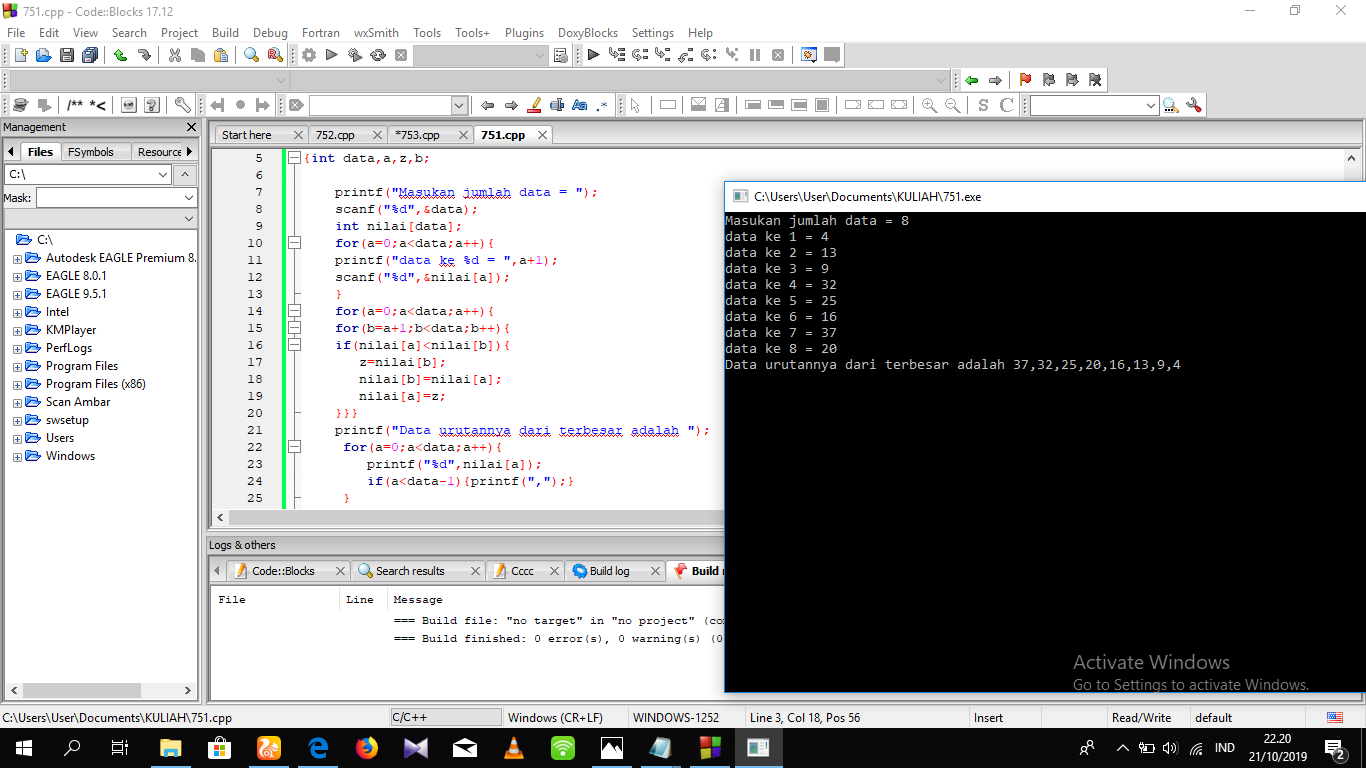The width and height of the screenshot is (1366, 768).
Task: Open VLC from the taskbar
Action: click(514, 748)
